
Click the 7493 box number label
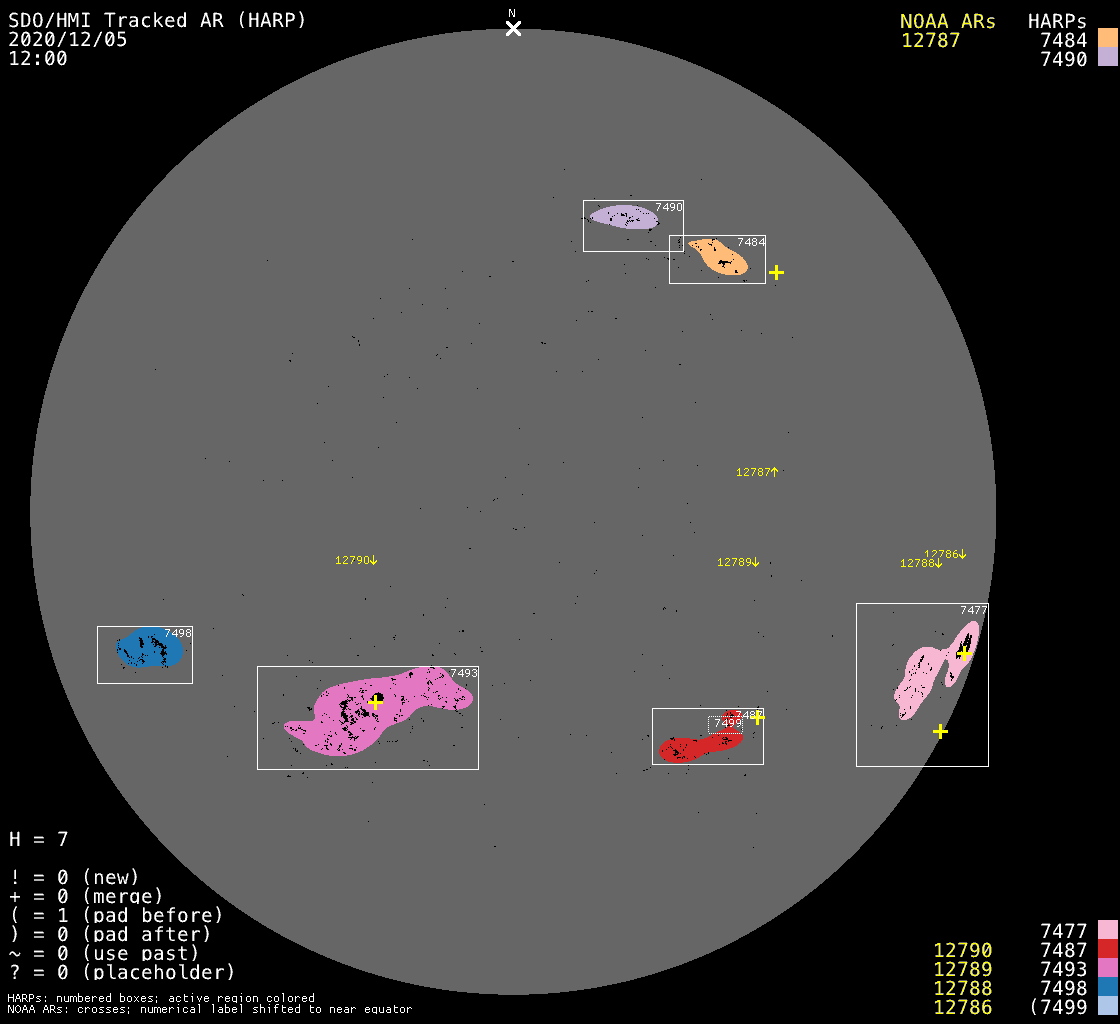pos(464,673)
